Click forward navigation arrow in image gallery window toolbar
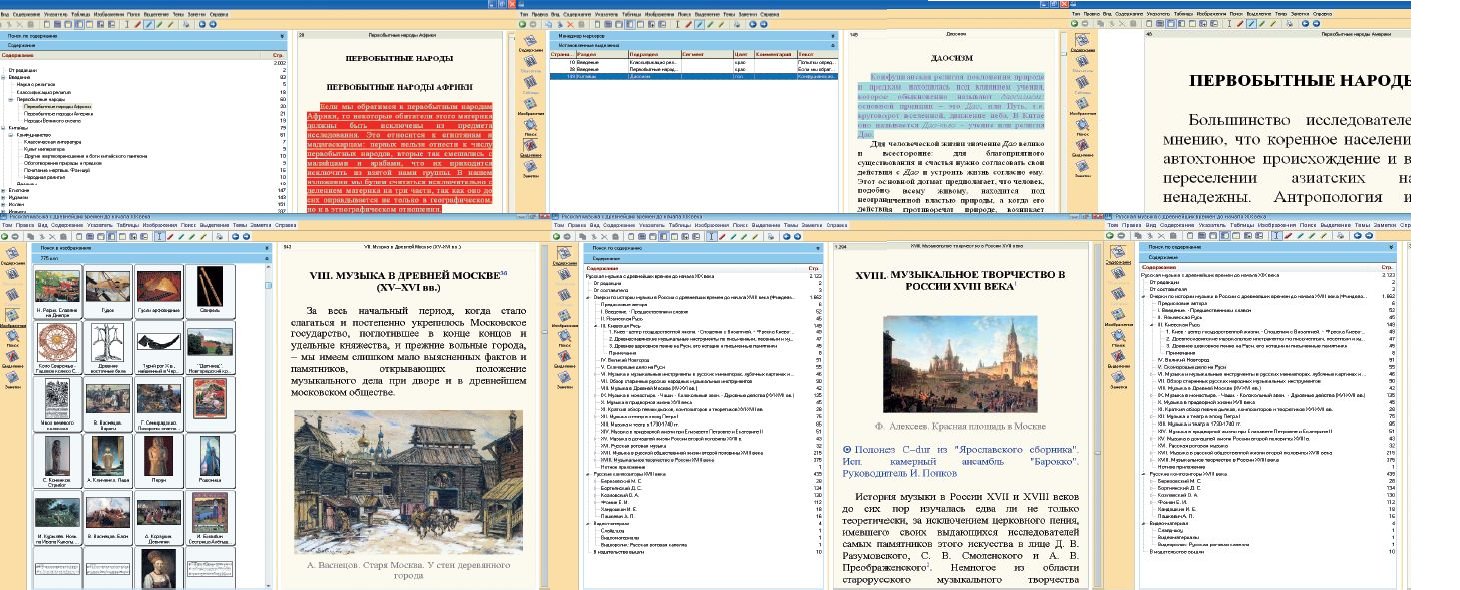Viewport: 1460px width, 590px height. [x=246, y=237]
